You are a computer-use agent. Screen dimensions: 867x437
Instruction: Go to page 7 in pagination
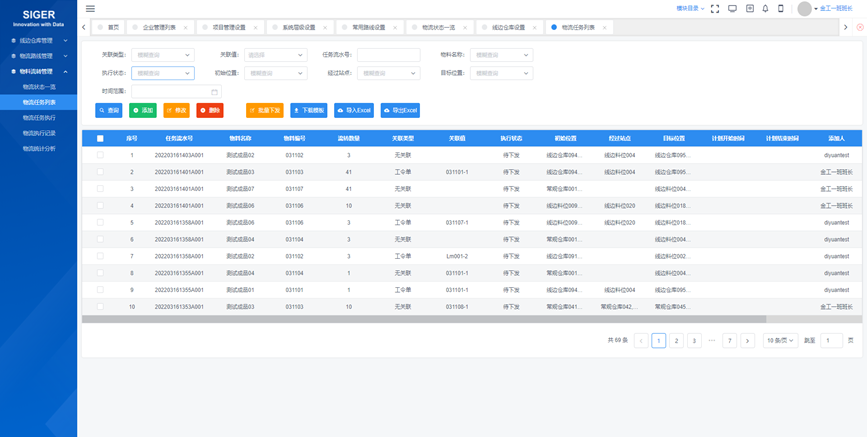pos(729,341)
